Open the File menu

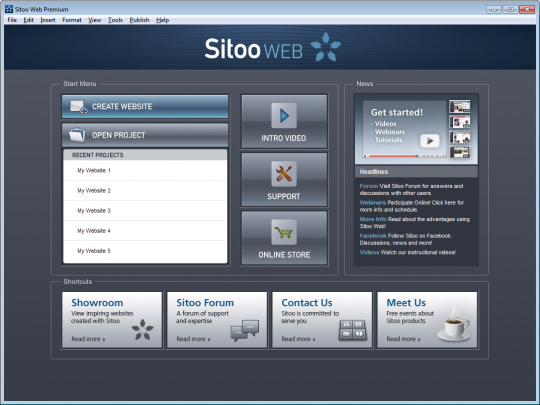coord(12,20)
